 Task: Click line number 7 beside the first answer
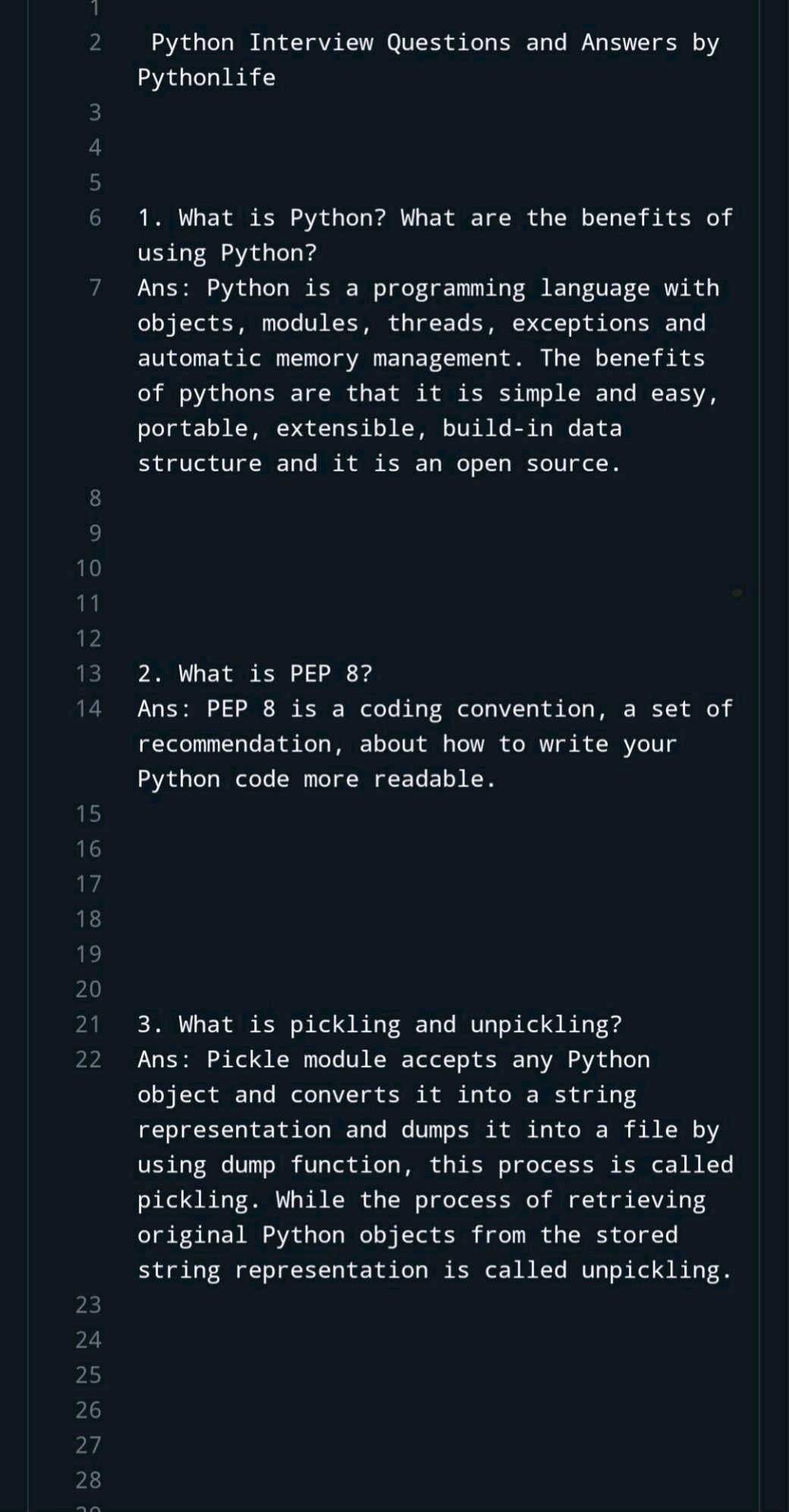click(x=95, y=288)
